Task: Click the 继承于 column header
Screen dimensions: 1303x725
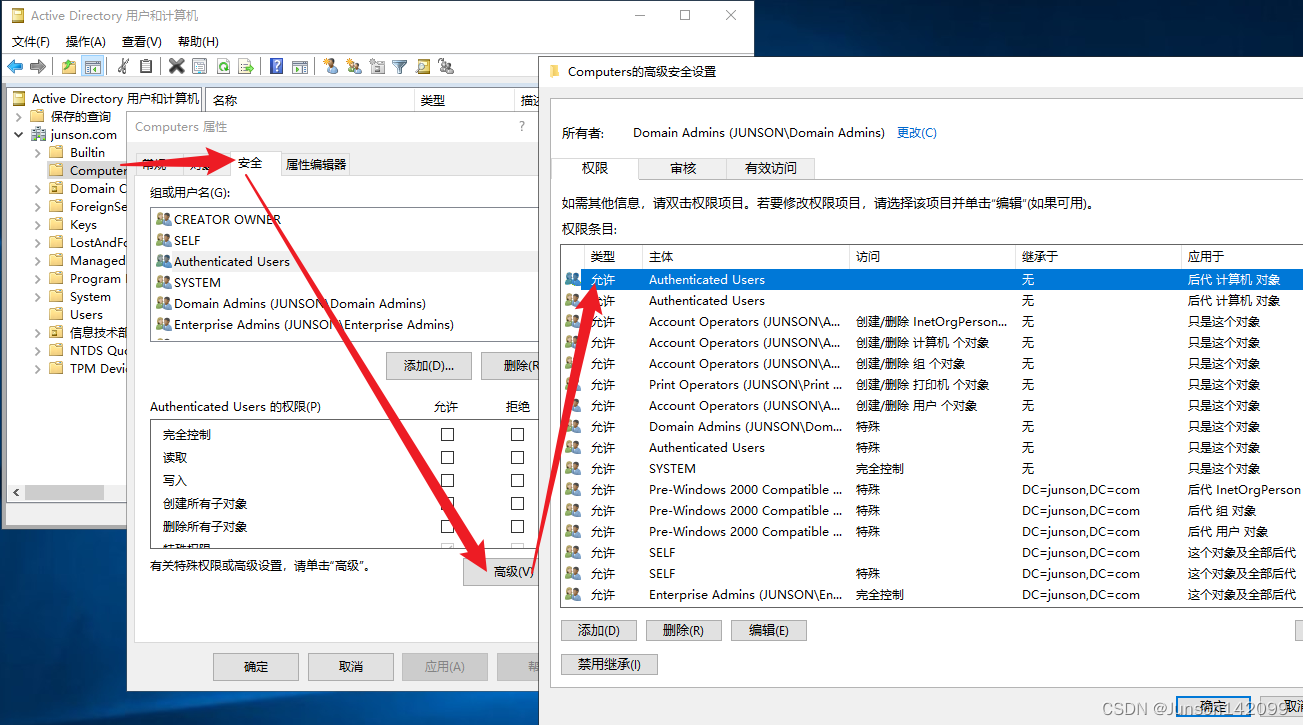Action: [1096, 256]
